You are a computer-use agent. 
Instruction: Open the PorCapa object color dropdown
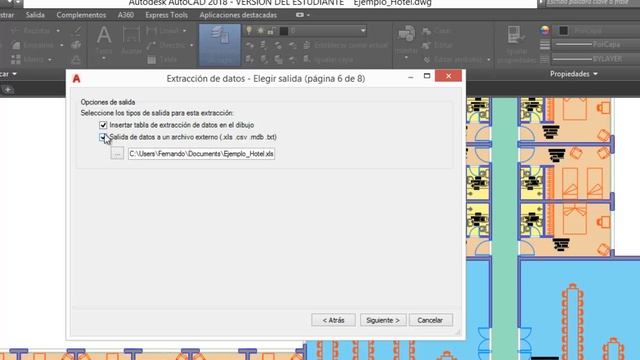pos(596,31)
